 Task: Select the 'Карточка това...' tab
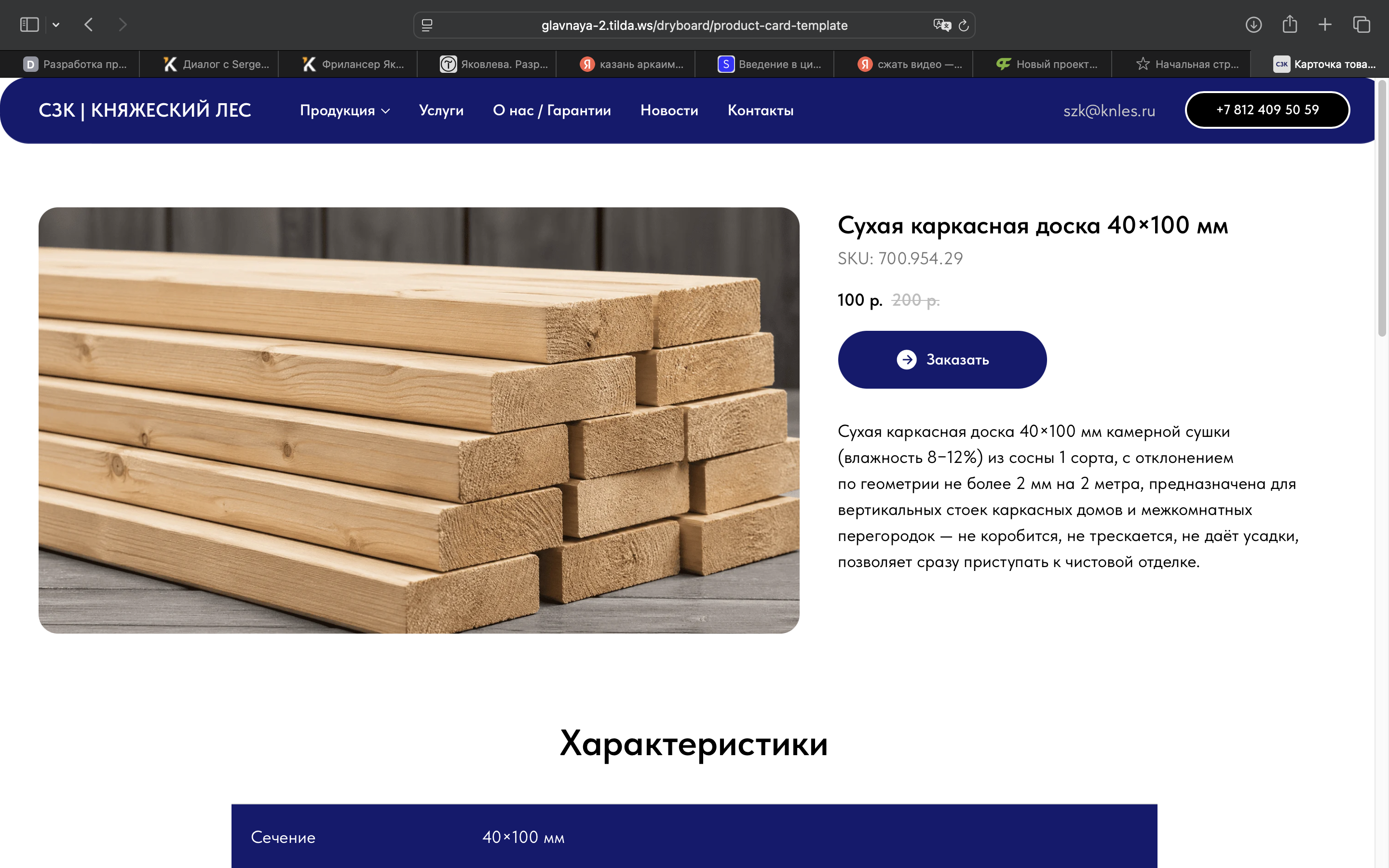[1320, 64]
